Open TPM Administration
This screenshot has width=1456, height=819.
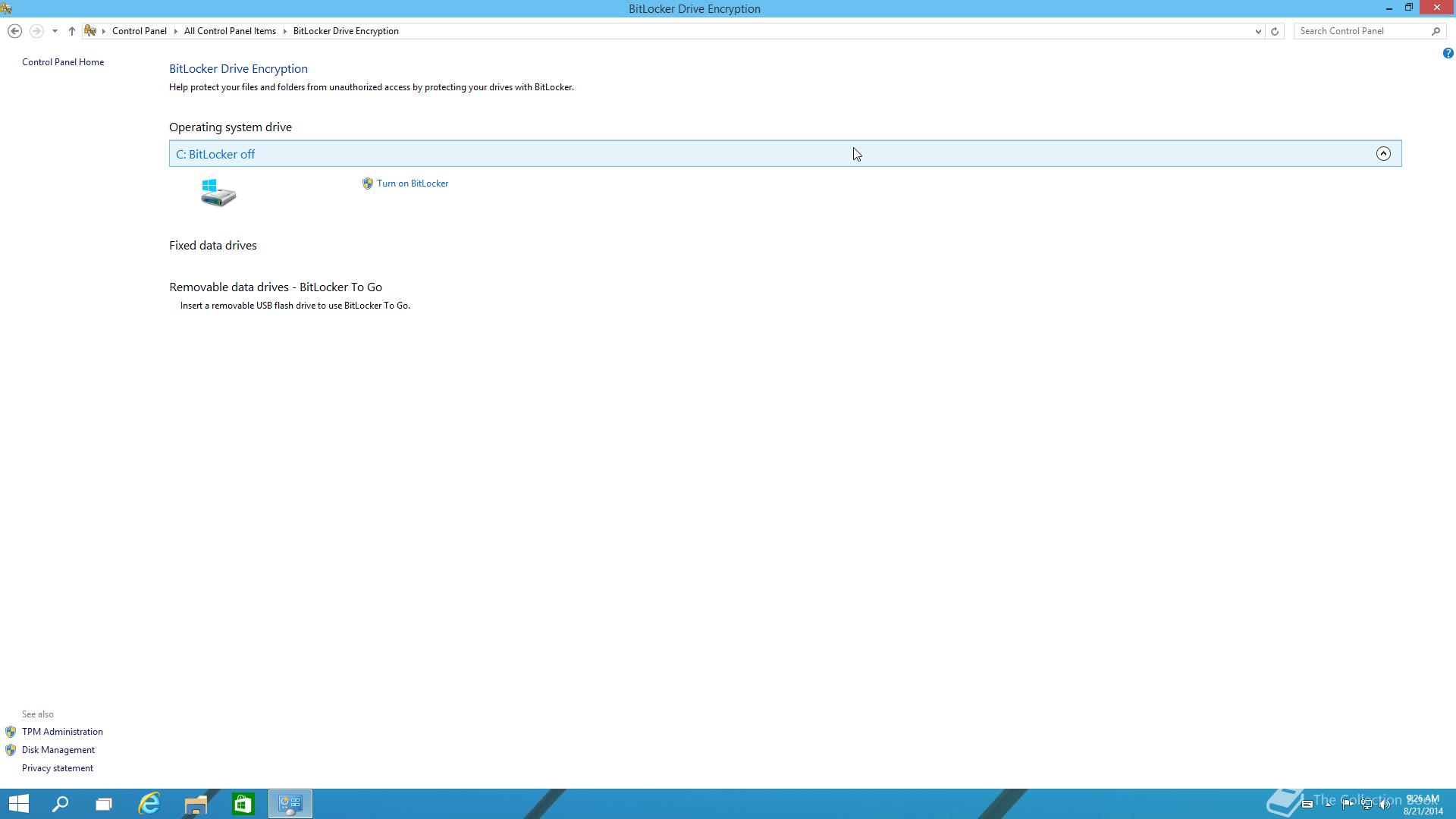tap(62, 732)
